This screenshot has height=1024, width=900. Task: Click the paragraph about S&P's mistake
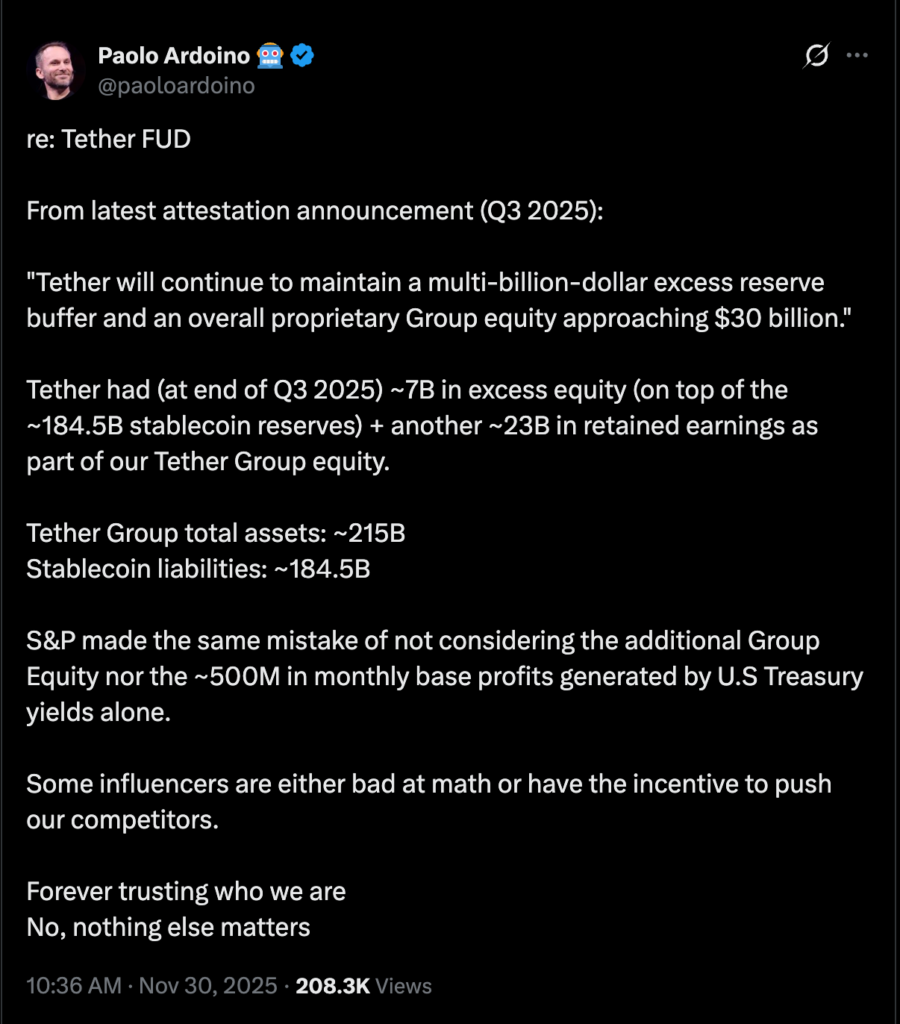(444, 676)
